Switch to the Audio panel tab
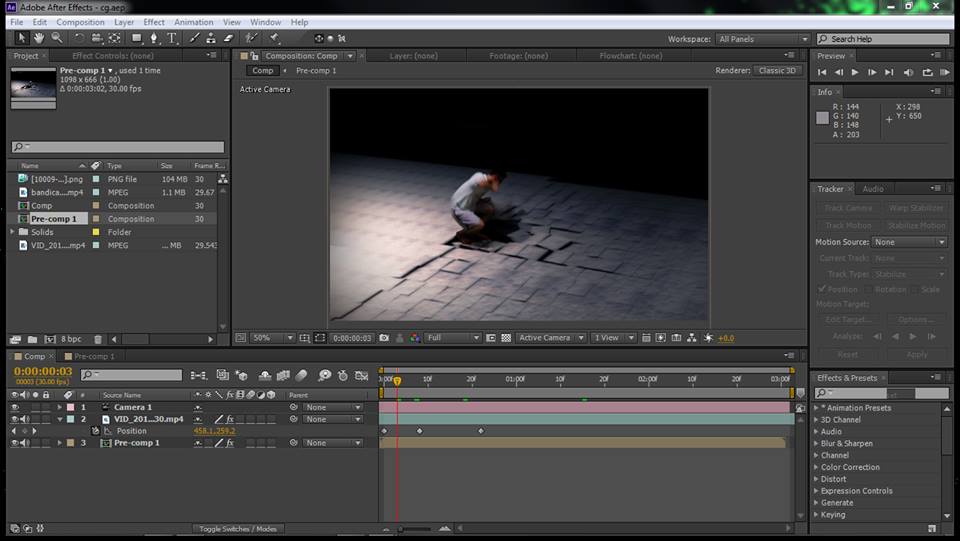The image size is (960, 541). (872, 189)
